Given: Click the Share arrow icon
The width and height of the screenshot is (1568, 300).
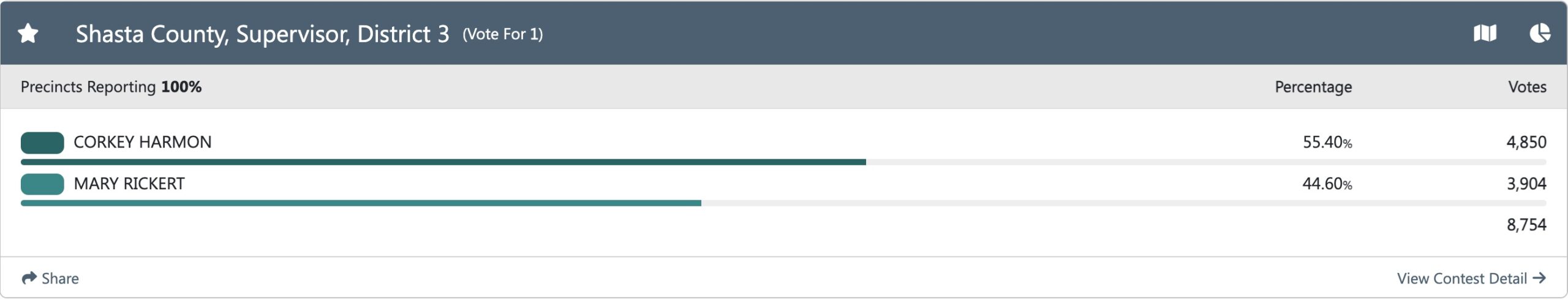Looking at the screenshot, I should click(x=29, y=279).
